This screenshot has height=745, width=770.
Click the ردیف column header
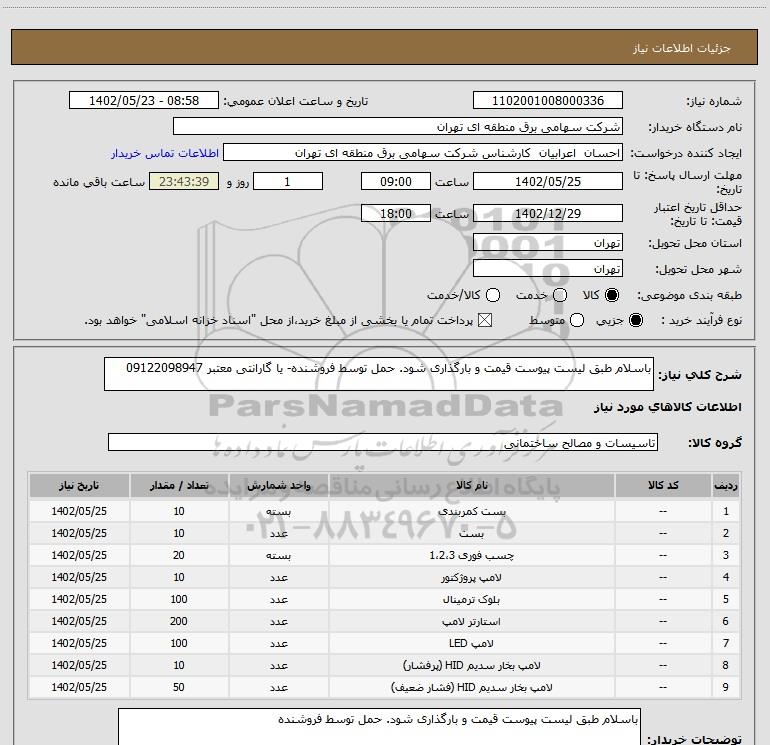click(726, 485)
